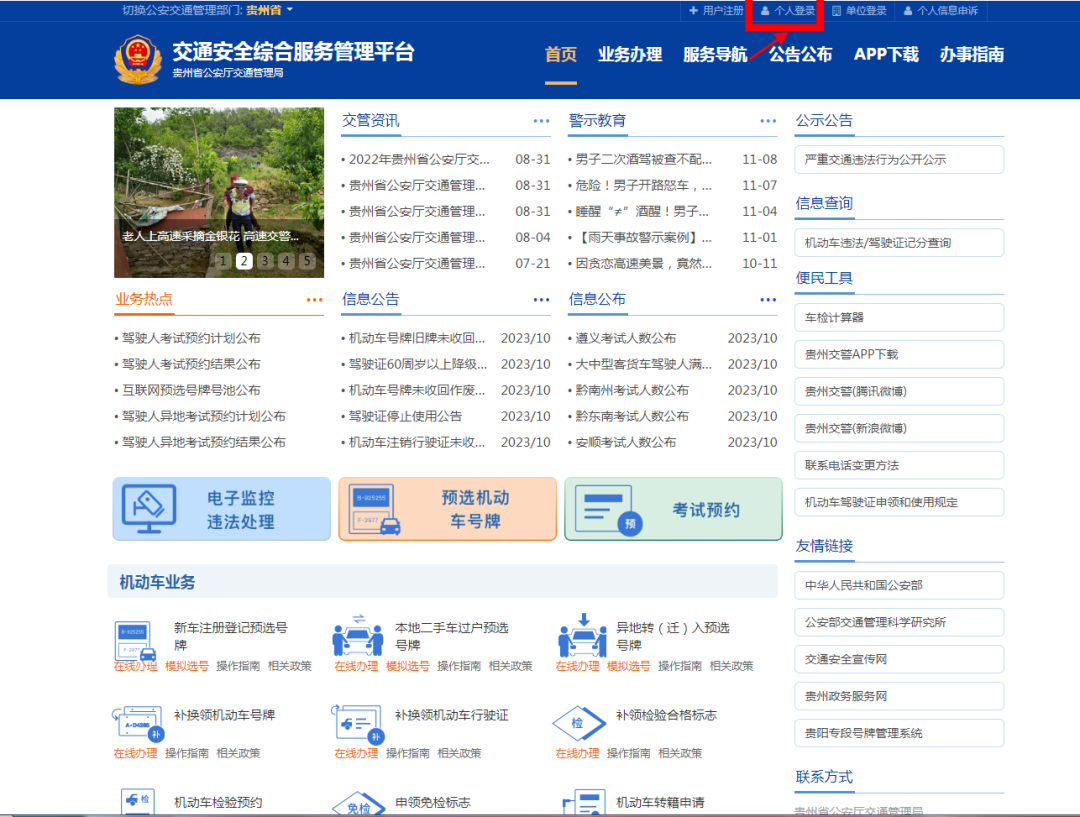Click the 申领免检标志 icon
Viewport: 1080px width, 817px height.
[x=358, y=805]
